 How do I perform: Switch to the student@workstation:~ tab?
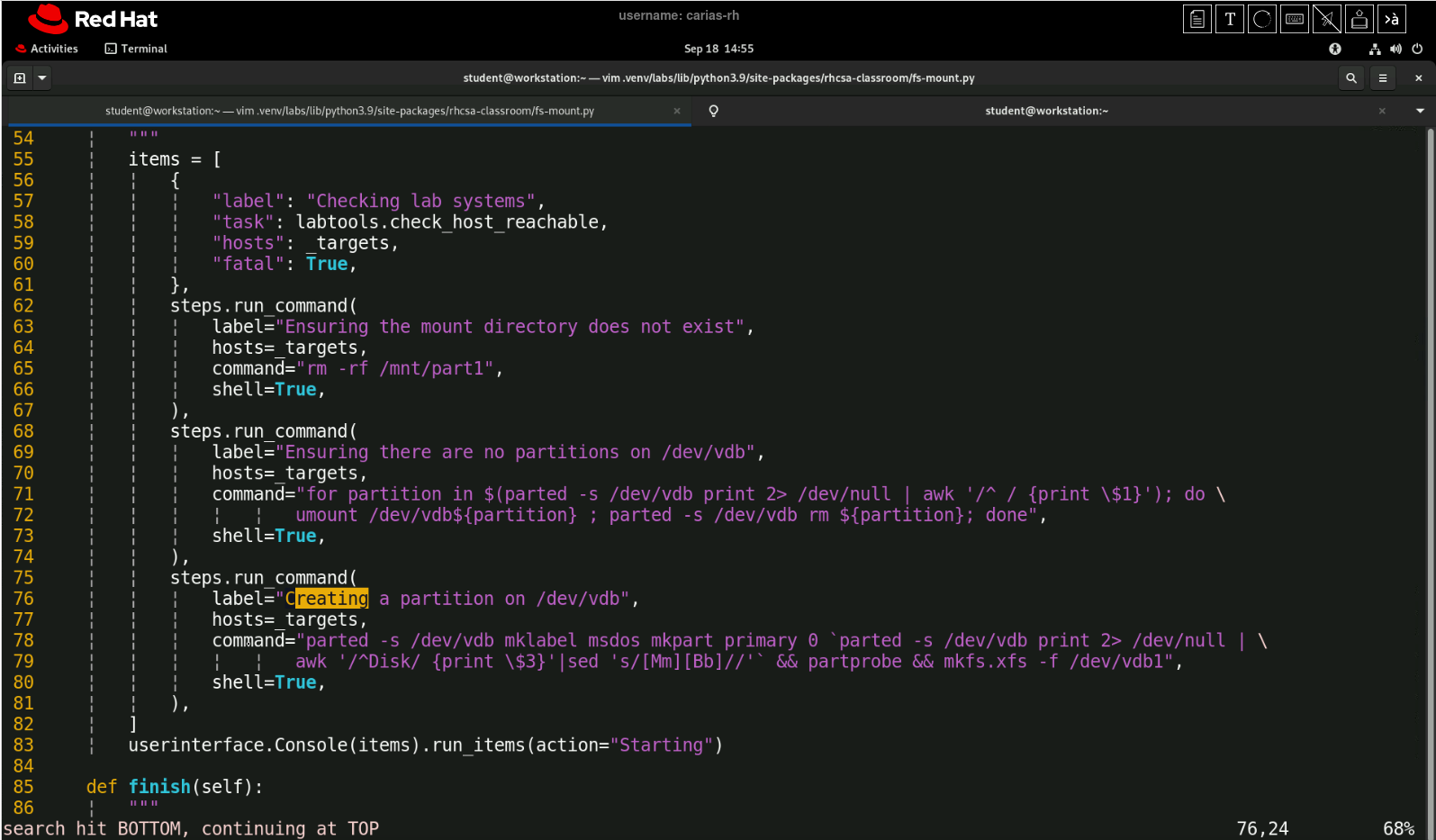click(1046, 111)
